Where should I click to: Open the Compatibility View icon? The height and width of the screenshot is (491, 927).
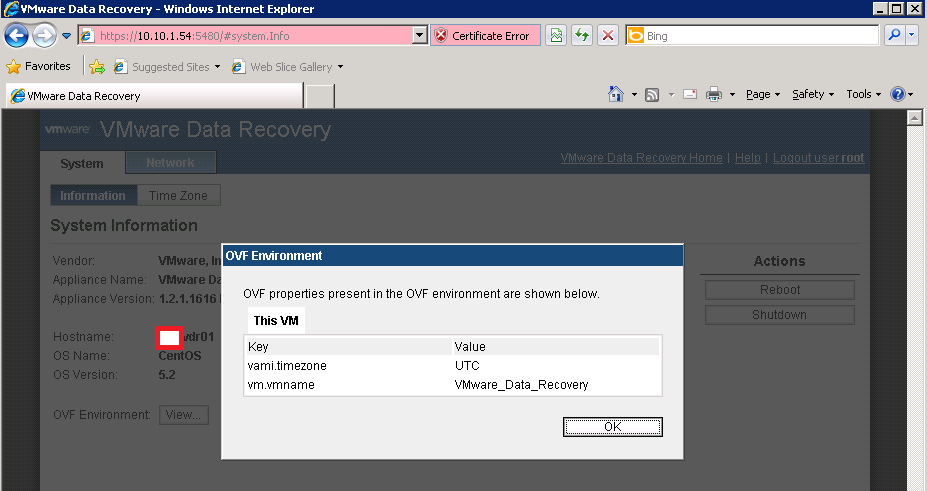pos(555,36)
